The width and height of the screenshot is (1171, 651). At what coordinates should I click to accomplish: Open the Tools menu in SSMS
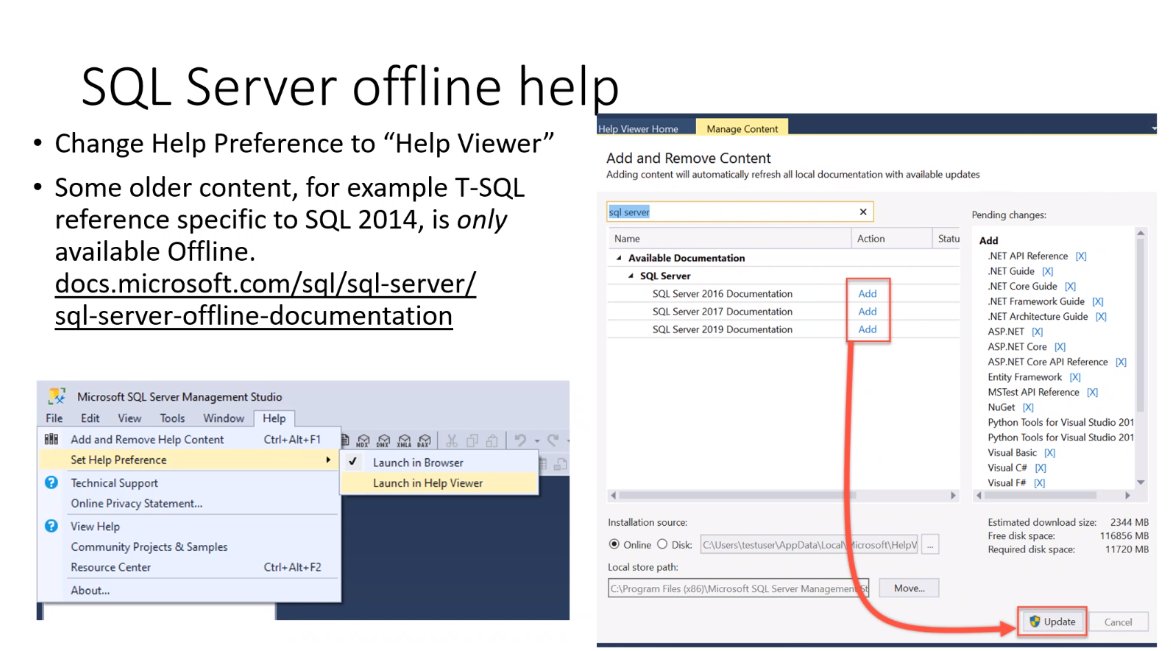click(172, 418)
